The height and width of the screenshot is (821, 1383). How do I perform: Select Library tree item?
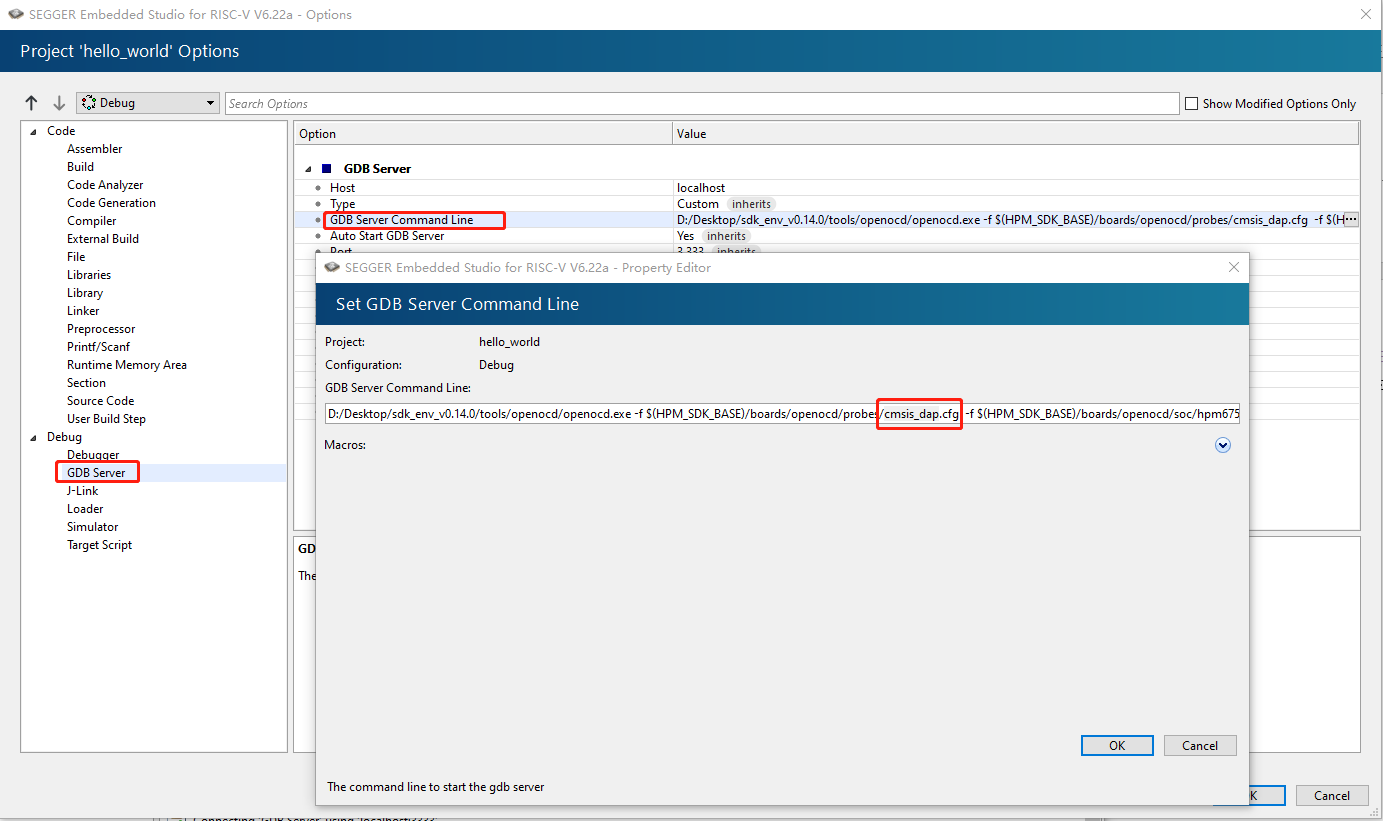pos(85,293)
